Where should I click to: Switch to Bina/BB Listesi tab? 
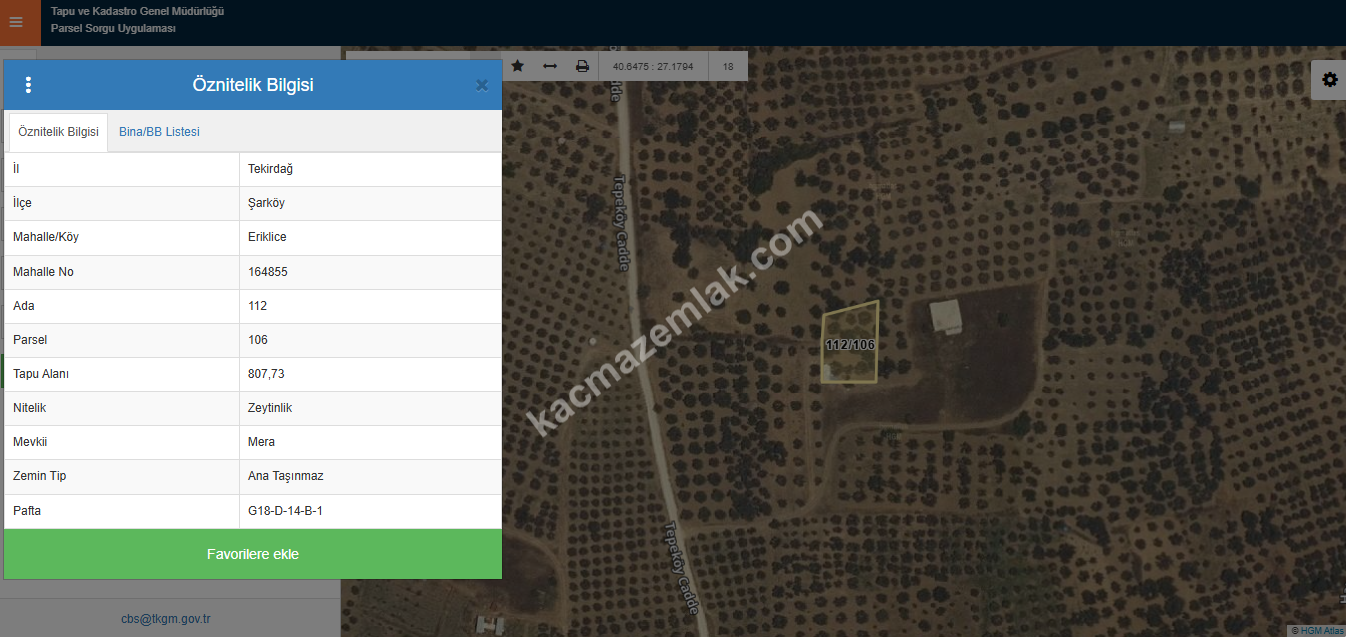point(159,132)
